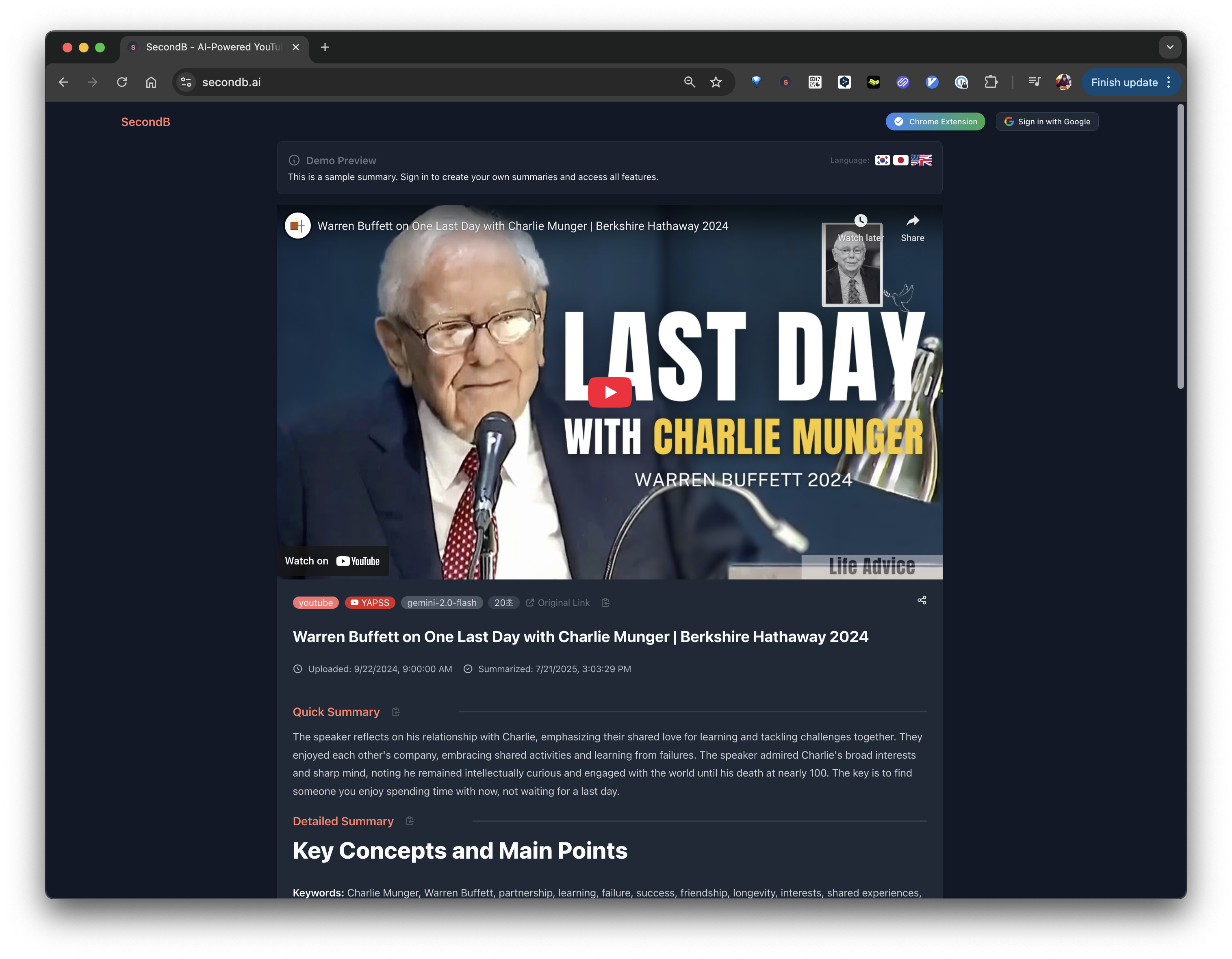The width and height of the screenshot is (1232, 959).
Task: Click the Chrome Extension button
Action: (x=935, y=122)
